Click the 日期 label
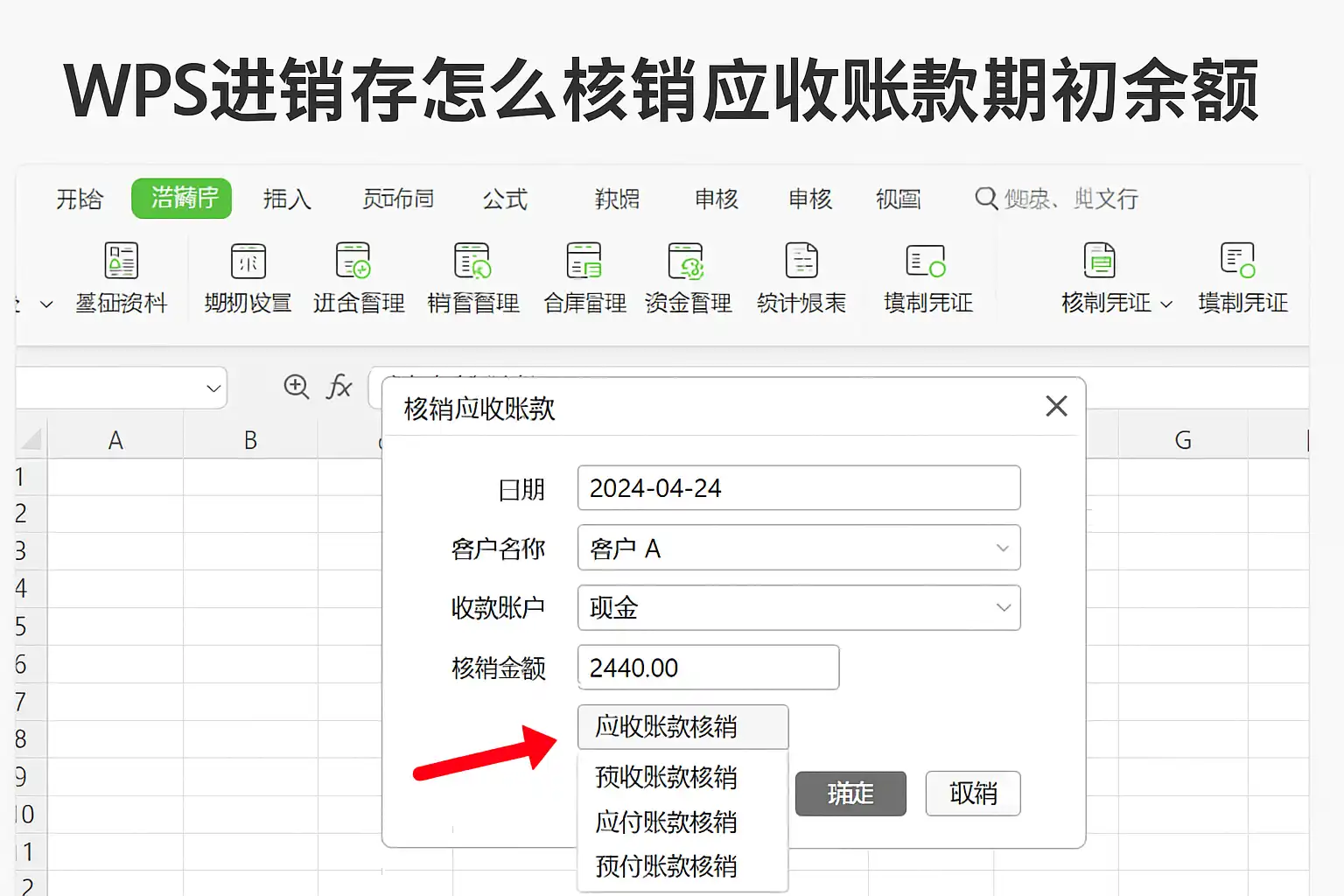 coord(521,489)
